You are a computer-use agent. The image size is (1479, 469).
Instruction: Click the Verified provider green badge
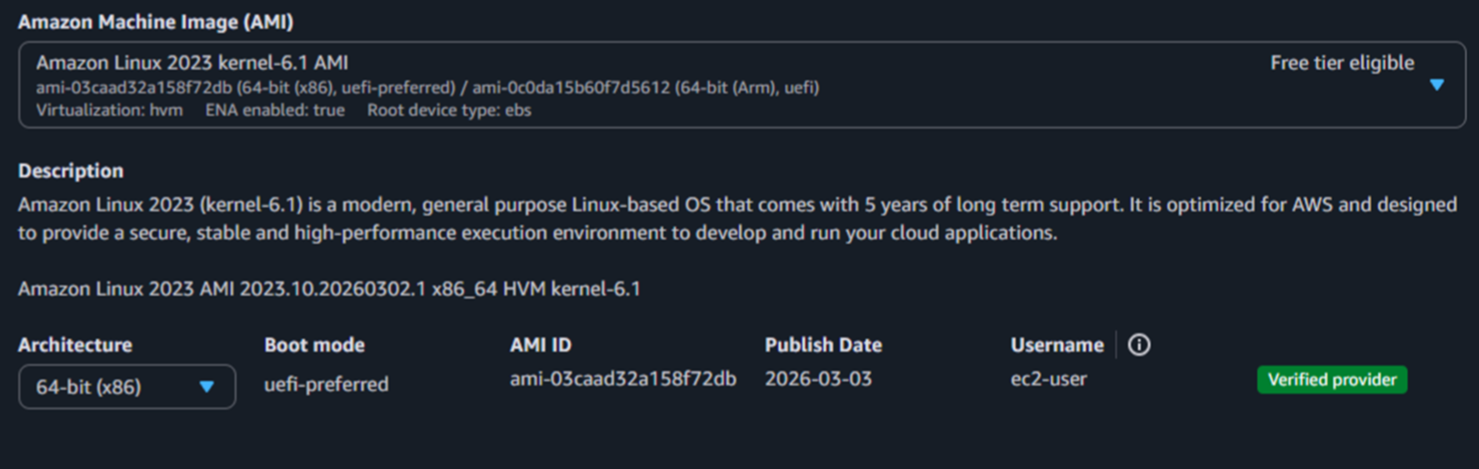coord(1331,380)
